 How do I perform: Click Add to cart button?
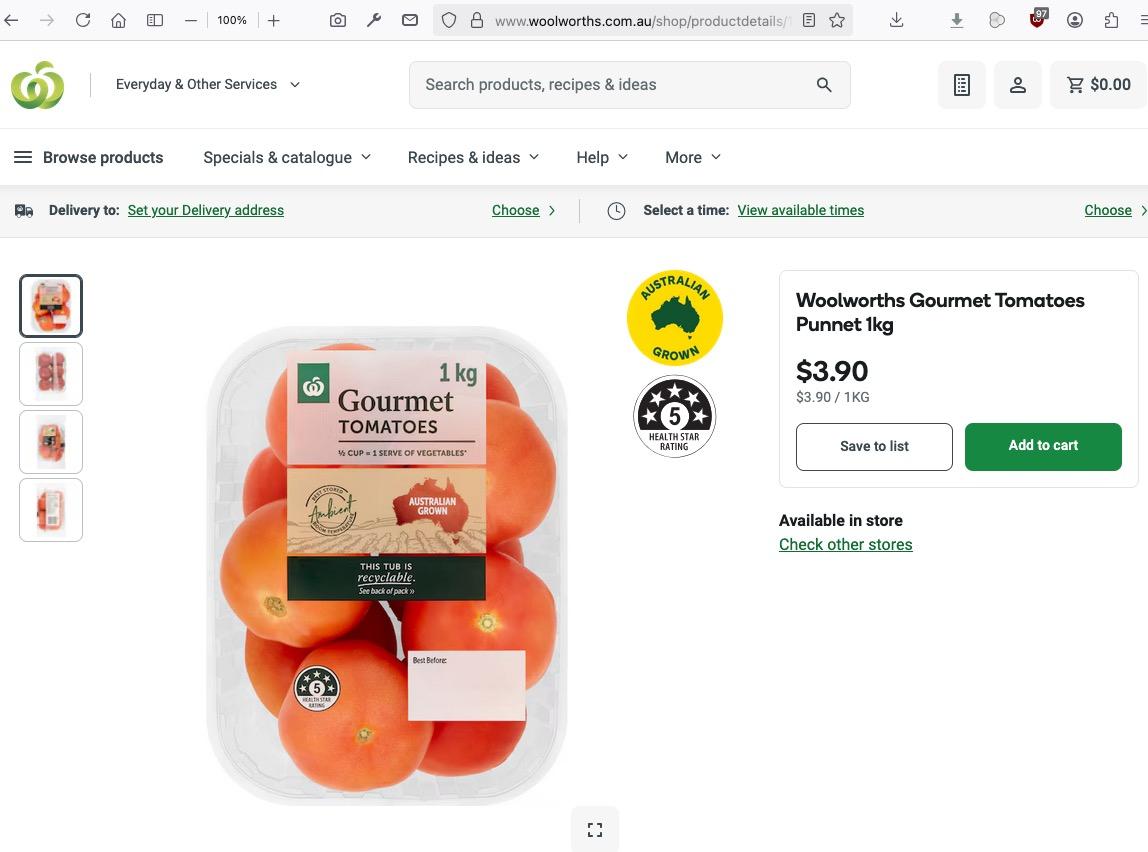(x=1043, y=446)
